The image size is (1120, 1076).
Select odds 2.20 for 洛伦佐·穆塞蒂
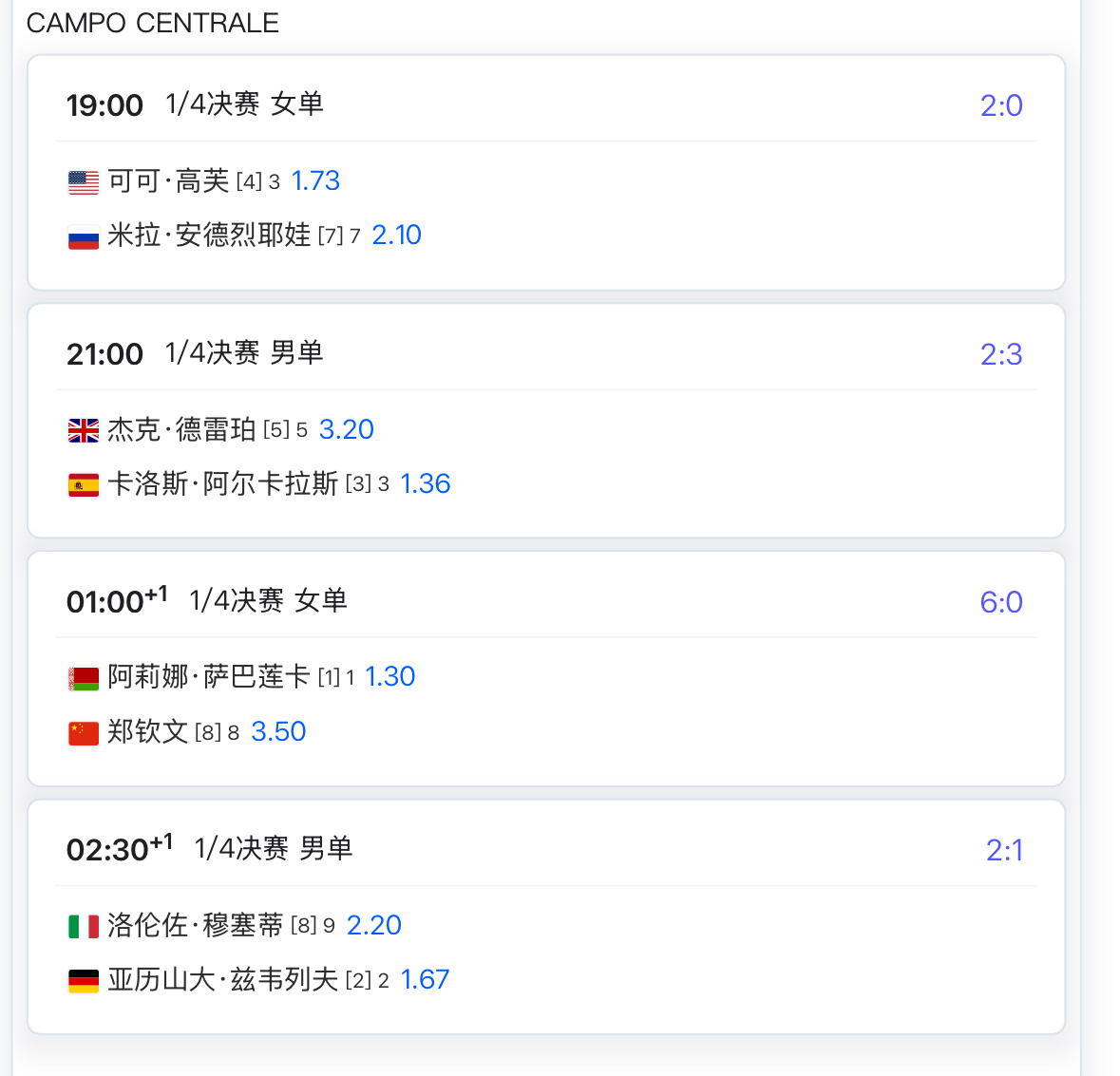(373, 925)
